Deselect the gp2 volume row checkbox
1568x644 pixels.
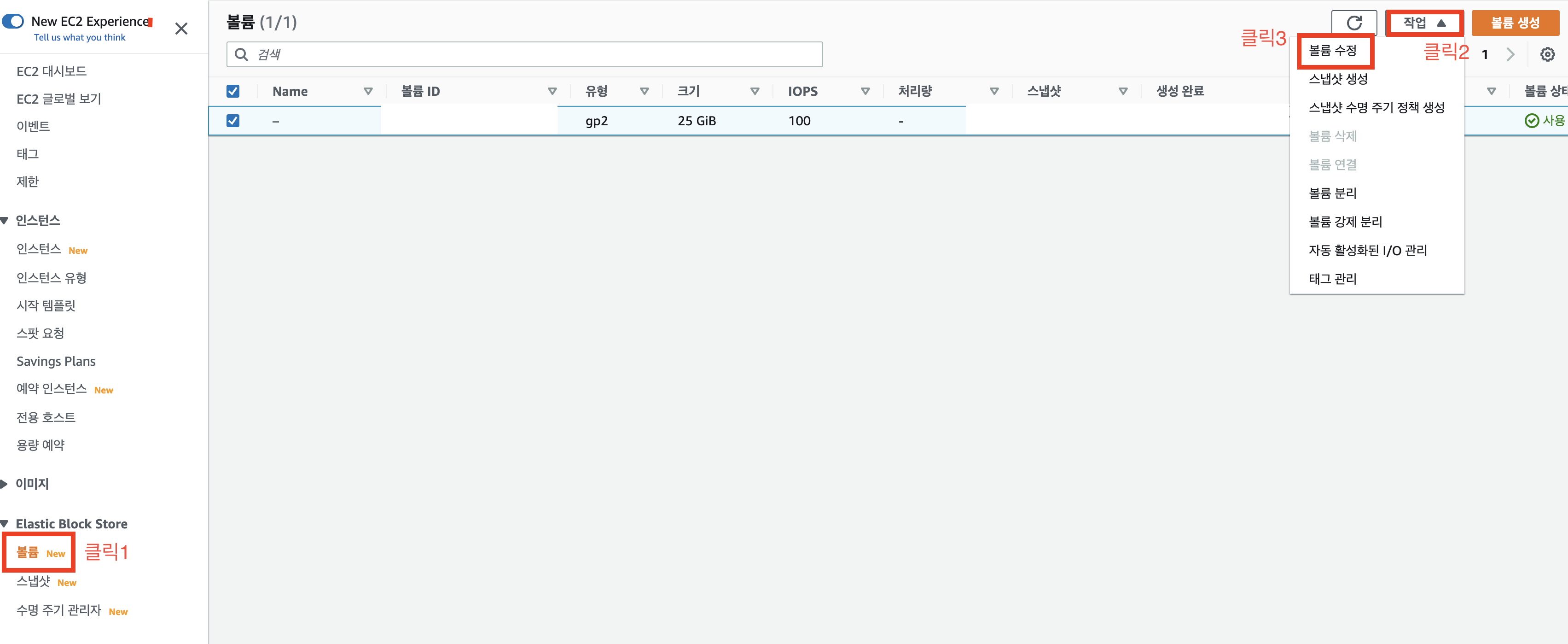point(232,121)
